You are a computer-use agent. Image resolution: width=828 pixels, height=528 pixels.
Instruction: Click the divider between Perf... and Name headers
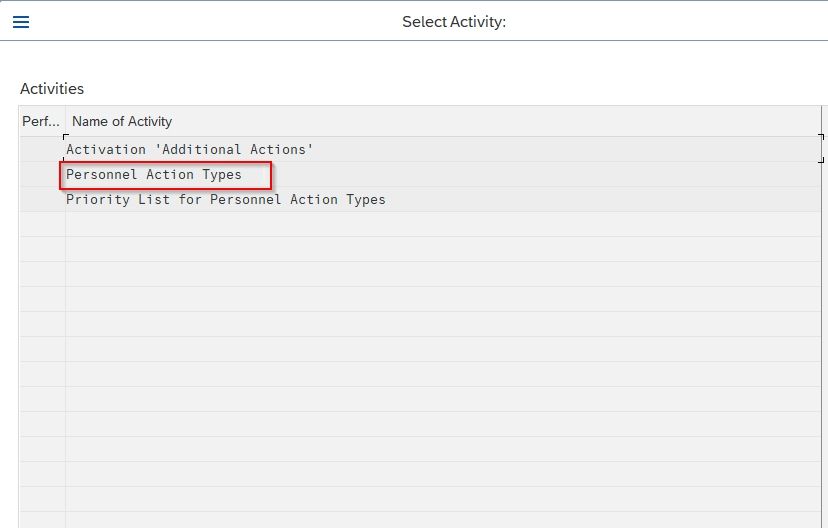click(x=65, y=121)
